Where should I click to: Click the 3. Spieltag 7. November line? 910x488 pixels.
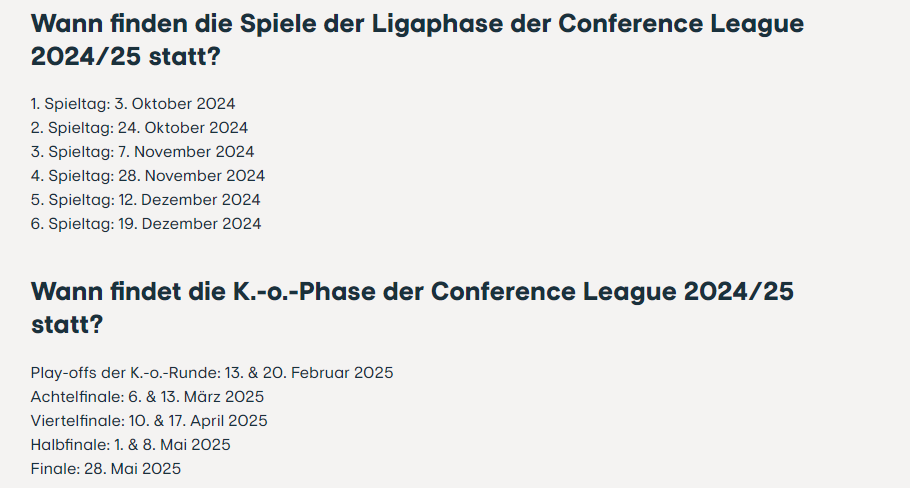click(142, 152)
